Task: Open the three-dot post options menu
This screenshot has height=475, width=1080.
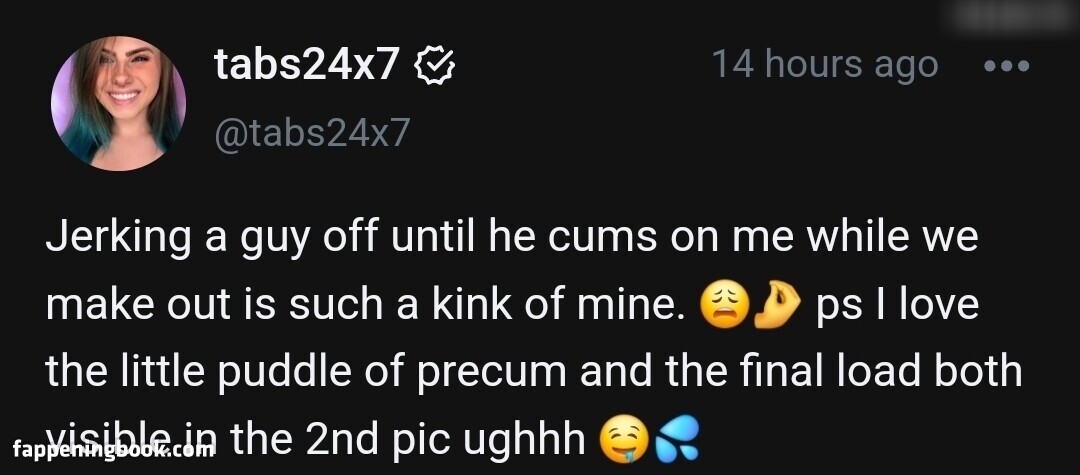Action: [1006, 66]
